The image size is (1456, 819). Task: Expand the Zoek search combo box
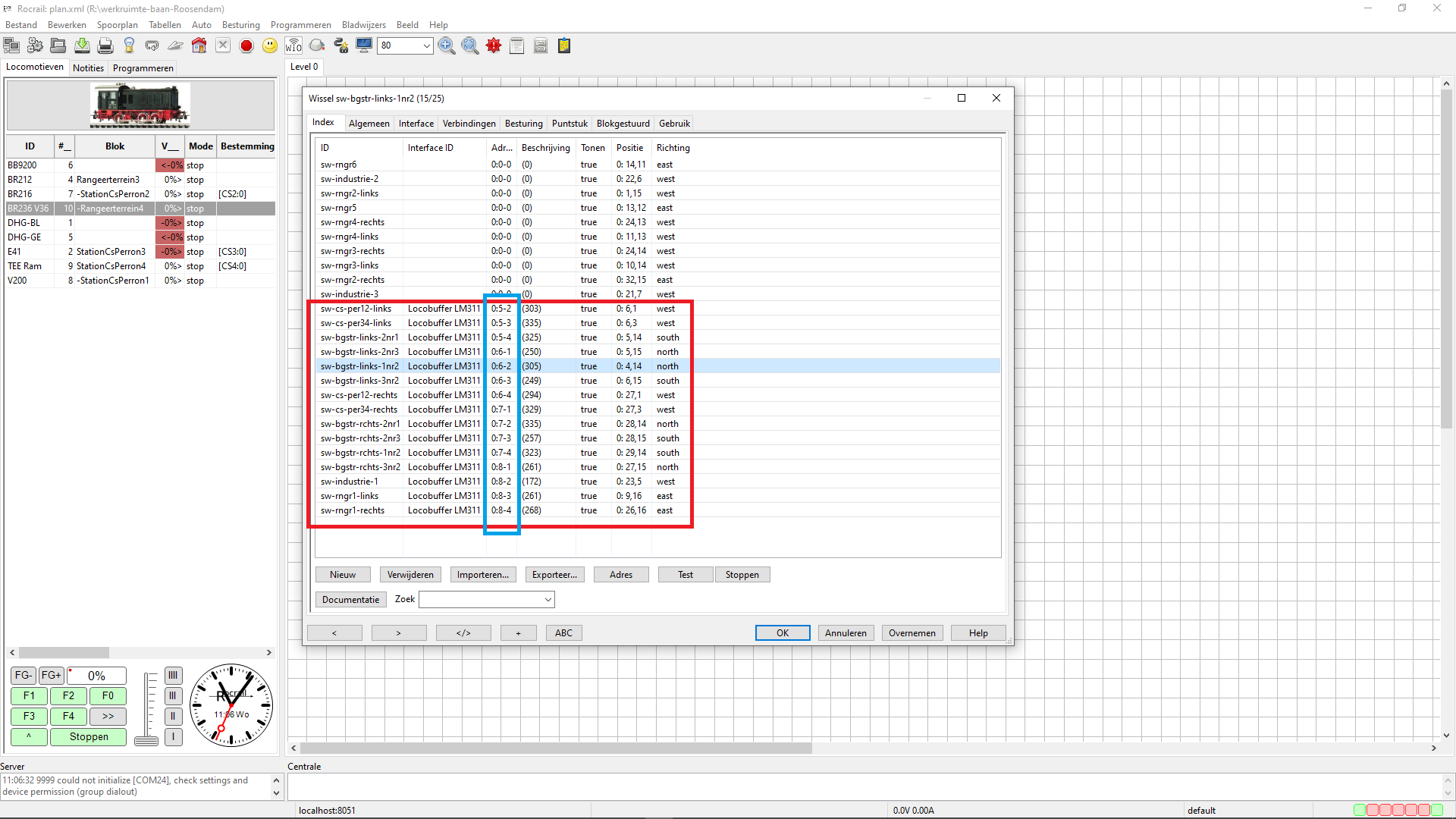pos(548,600)
